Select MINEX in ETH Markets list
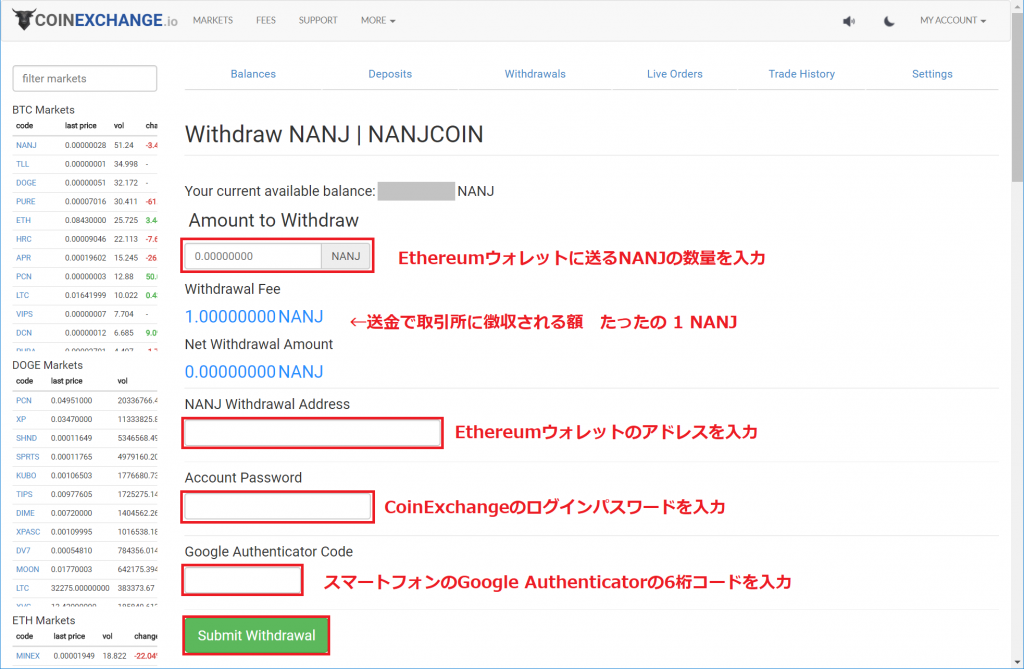1024x669 pixels. tap(27, 656)
